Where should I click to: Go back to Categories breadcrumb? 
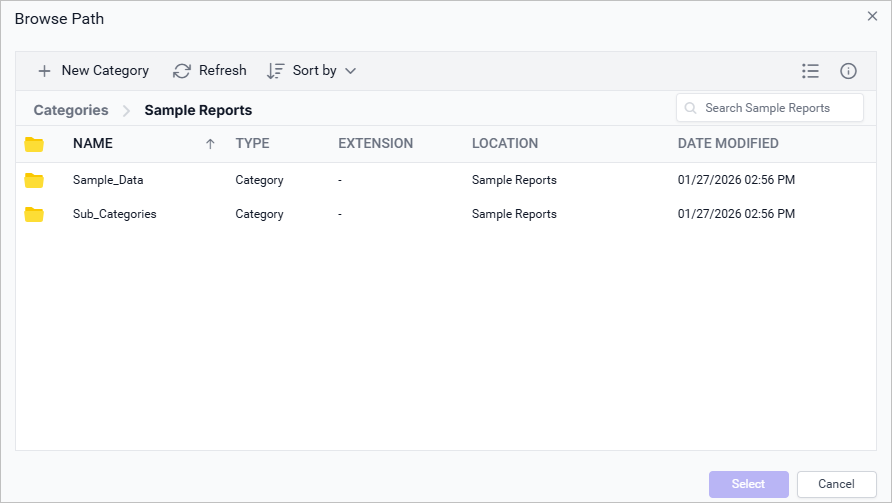click(x=71, y=110)
